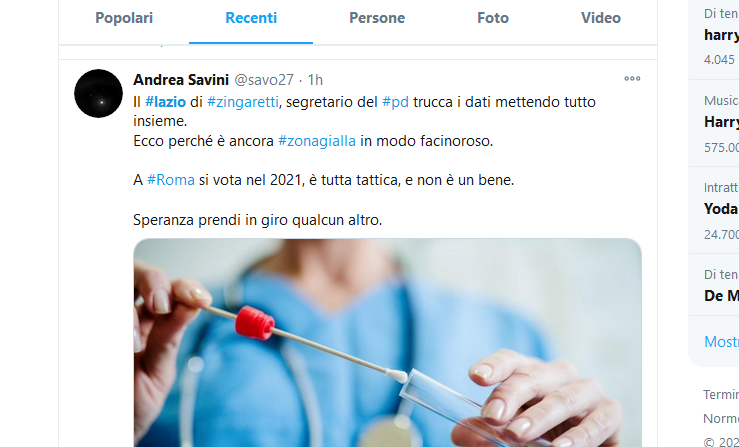The height and width of the screenshot is (447, 739).
Task: Switch to the Foto tab
Action: [x=493, y=18]
